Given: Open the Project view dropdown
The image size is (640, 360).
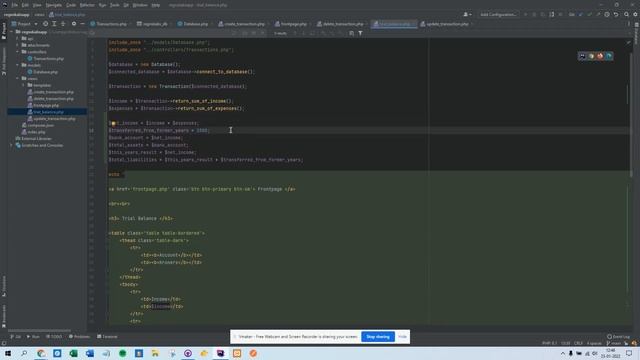Looking at the screenshot, I should coord(24,24).
